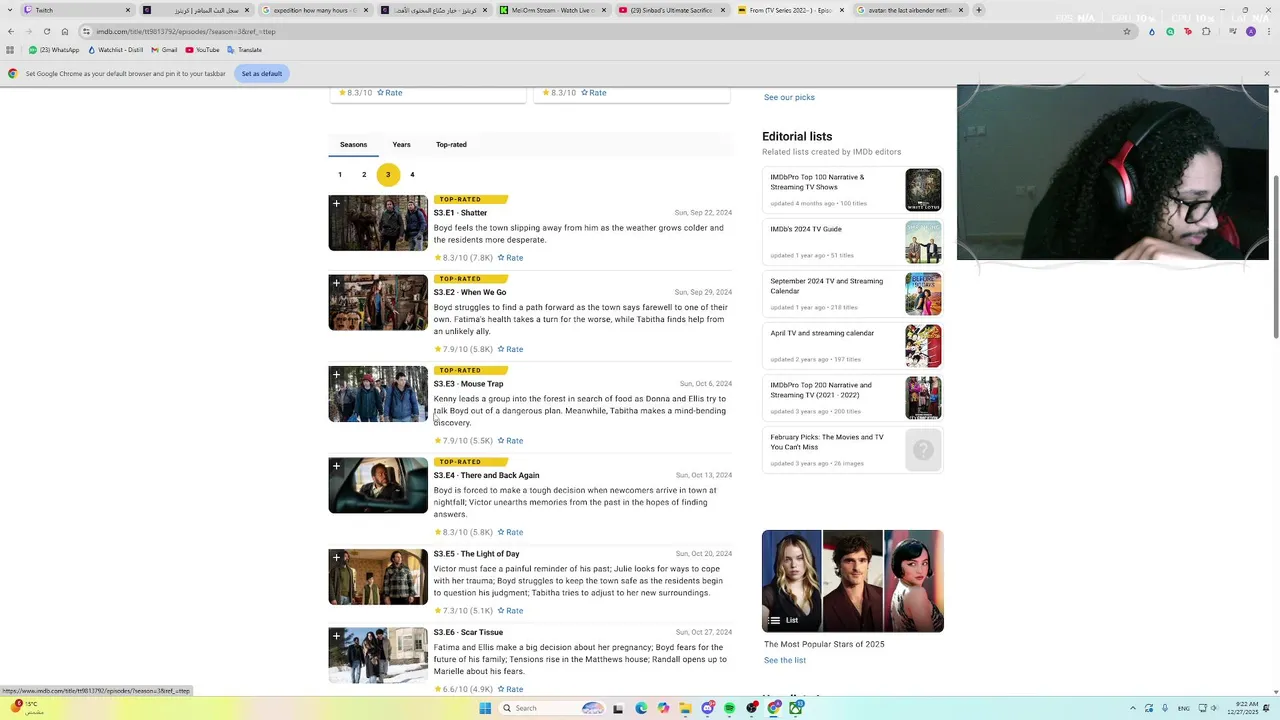This screenshot has width=1280, height=720.
Task: Add S3.E1 Shatter to watchlist via plus icon
Action: [337, 204]
